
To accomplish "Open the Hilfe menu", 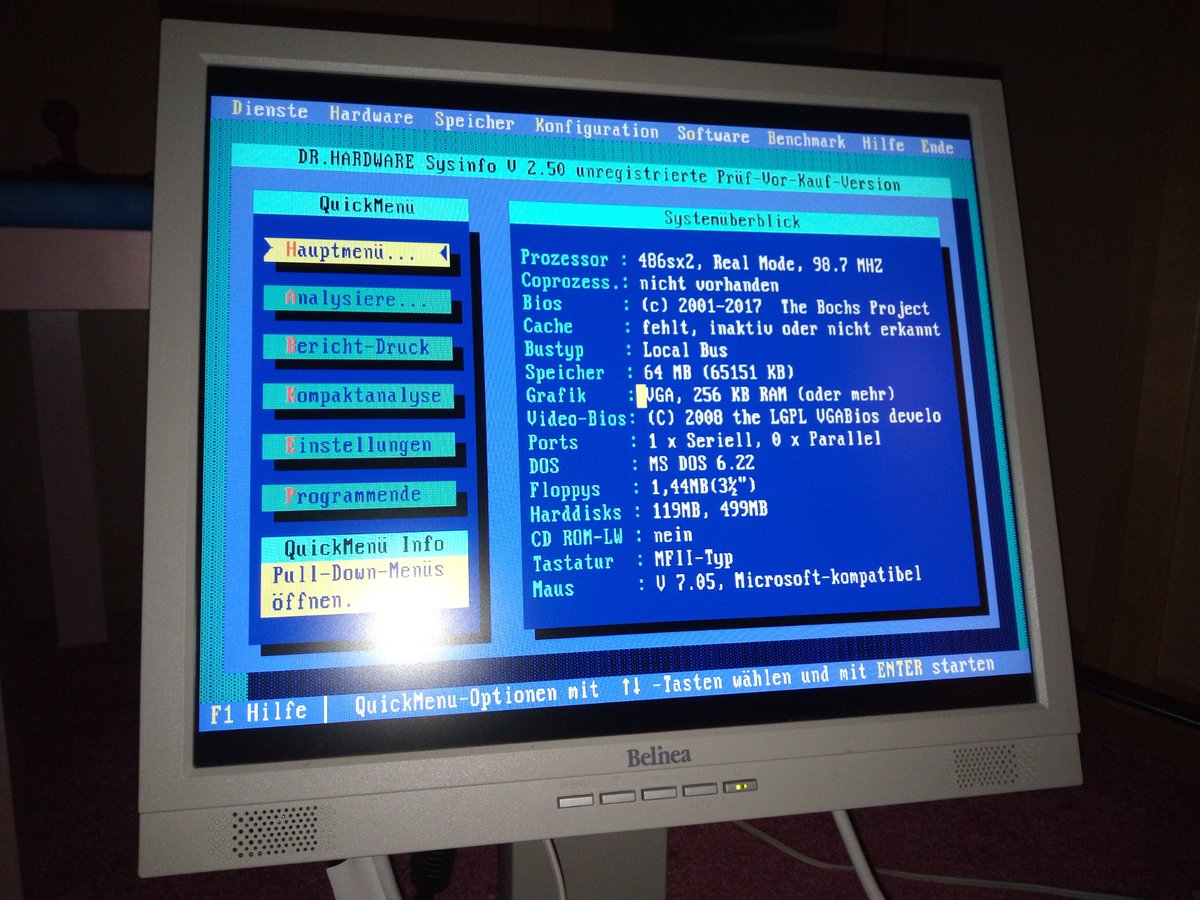I will pyautogui.click(x=882, y=143).
